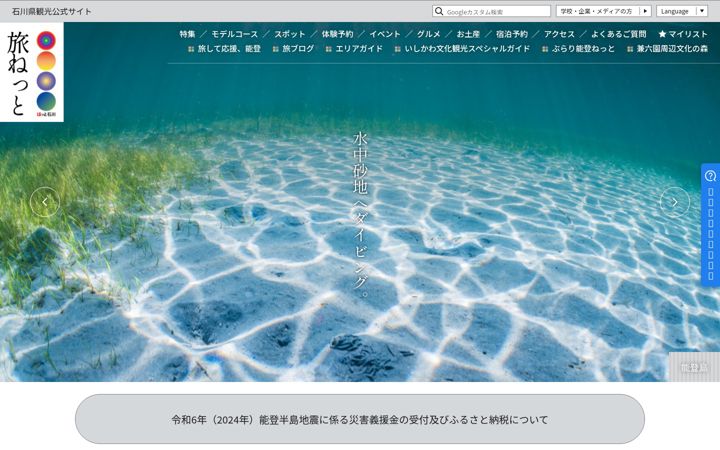Open the 特集 menu item
This screenshot has width=720, height=450.
tap(187, 34)
